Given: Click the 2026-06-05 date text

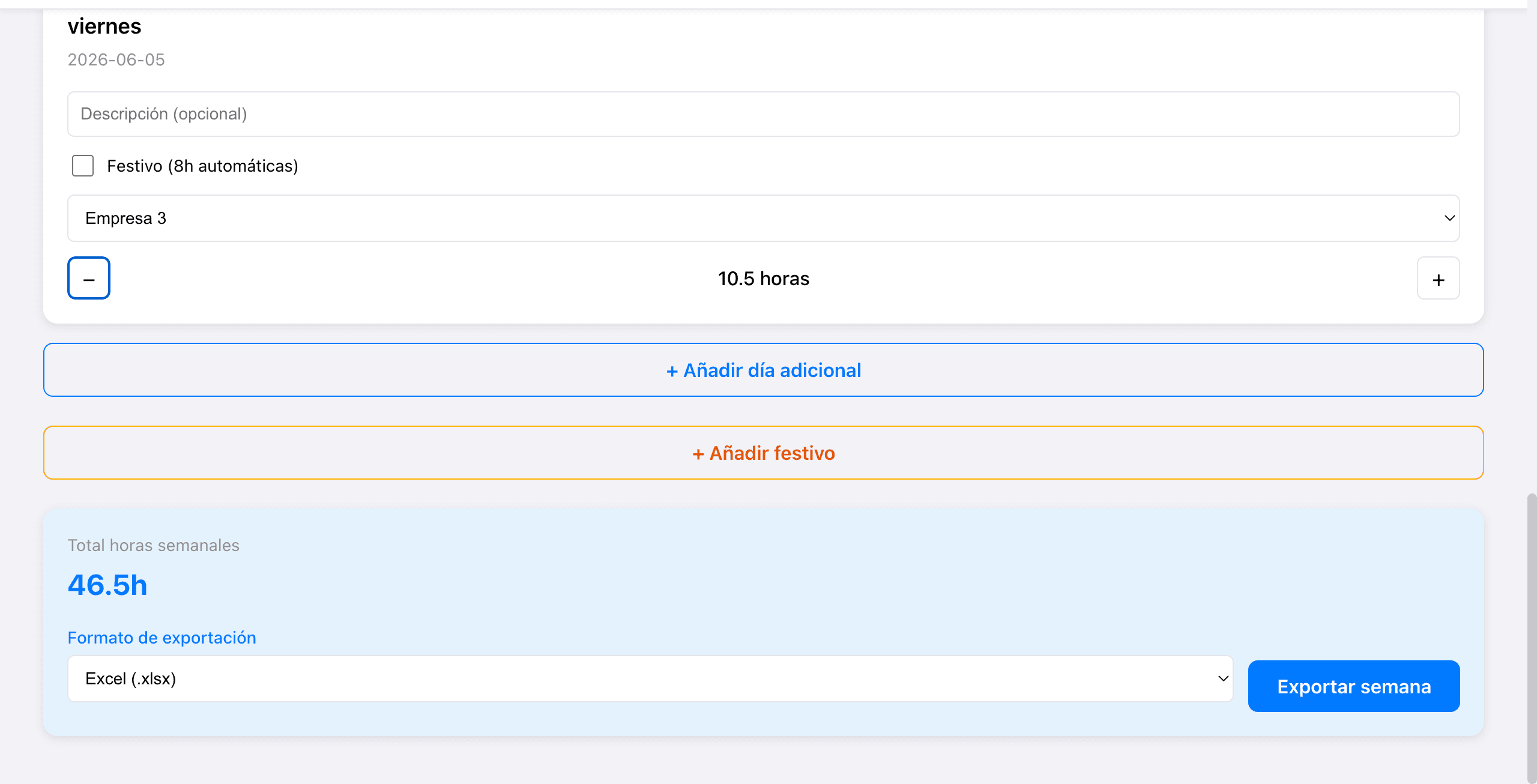Looking at the screenshot, I should tap(116, 59).
